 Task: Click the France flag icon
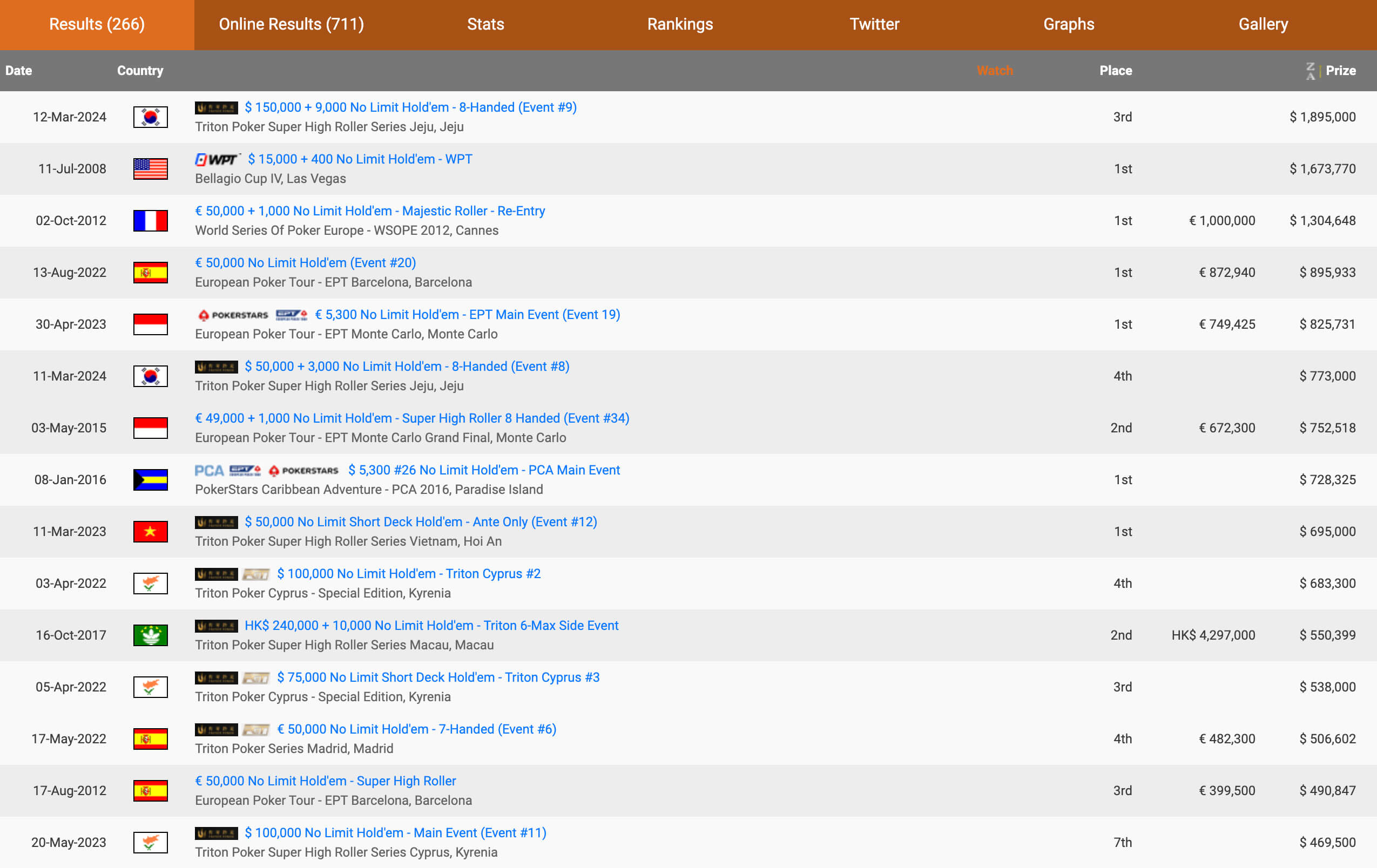pos(151,221)
